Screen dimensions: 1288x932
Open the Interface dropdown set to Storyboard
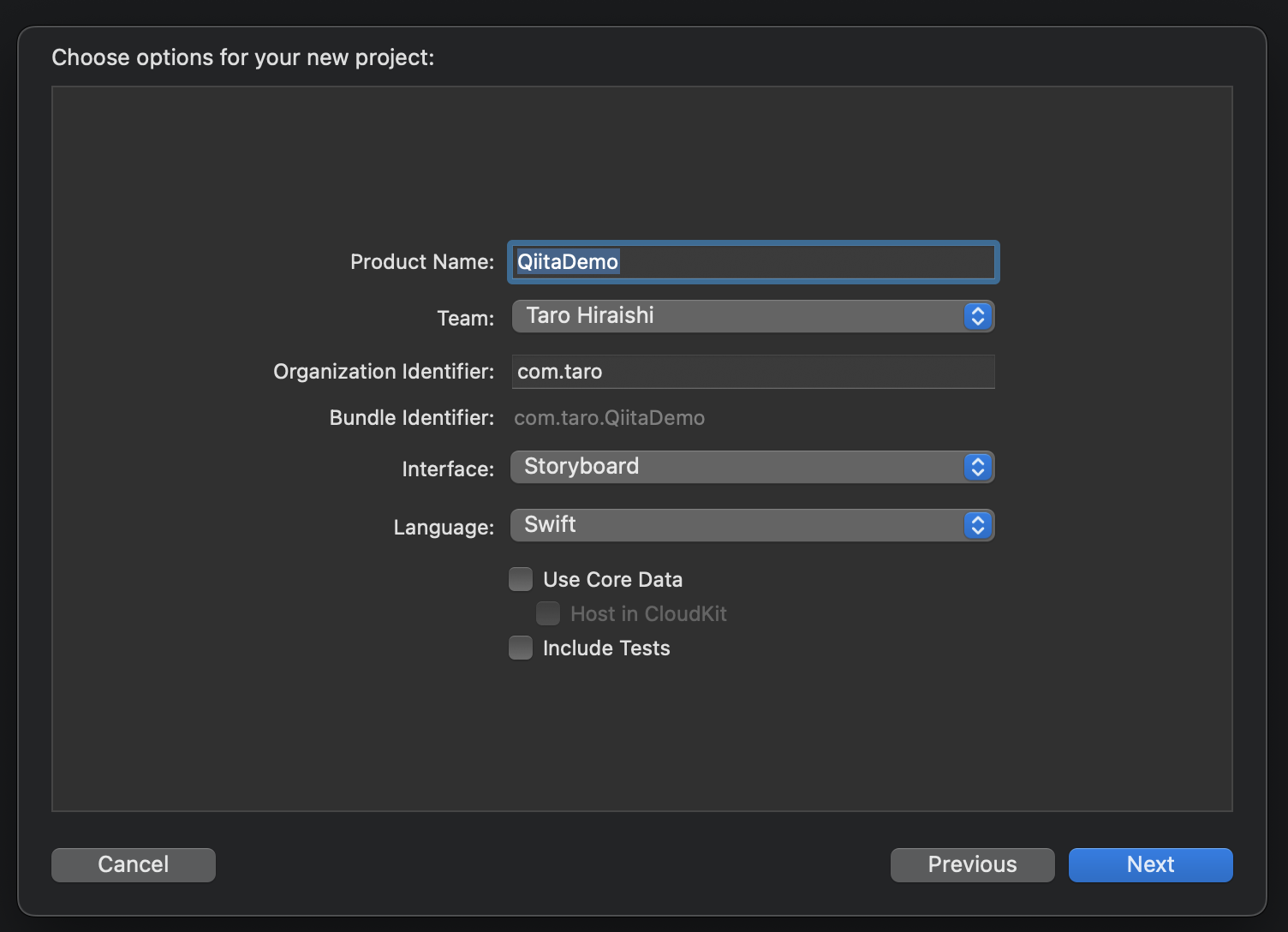[753, 467]
